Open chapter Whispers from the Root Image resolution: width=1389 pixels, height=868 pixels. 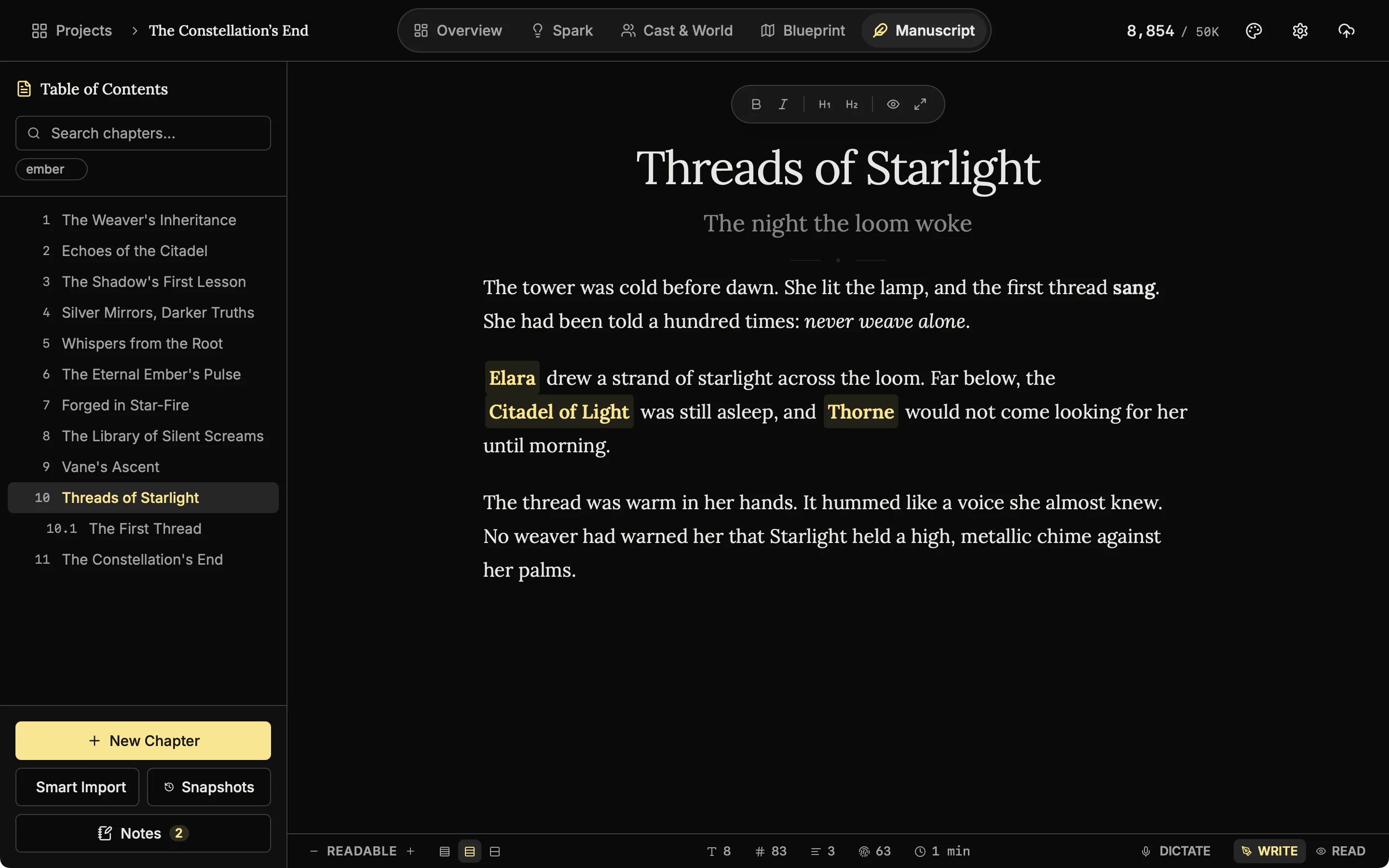pos(143,343)
